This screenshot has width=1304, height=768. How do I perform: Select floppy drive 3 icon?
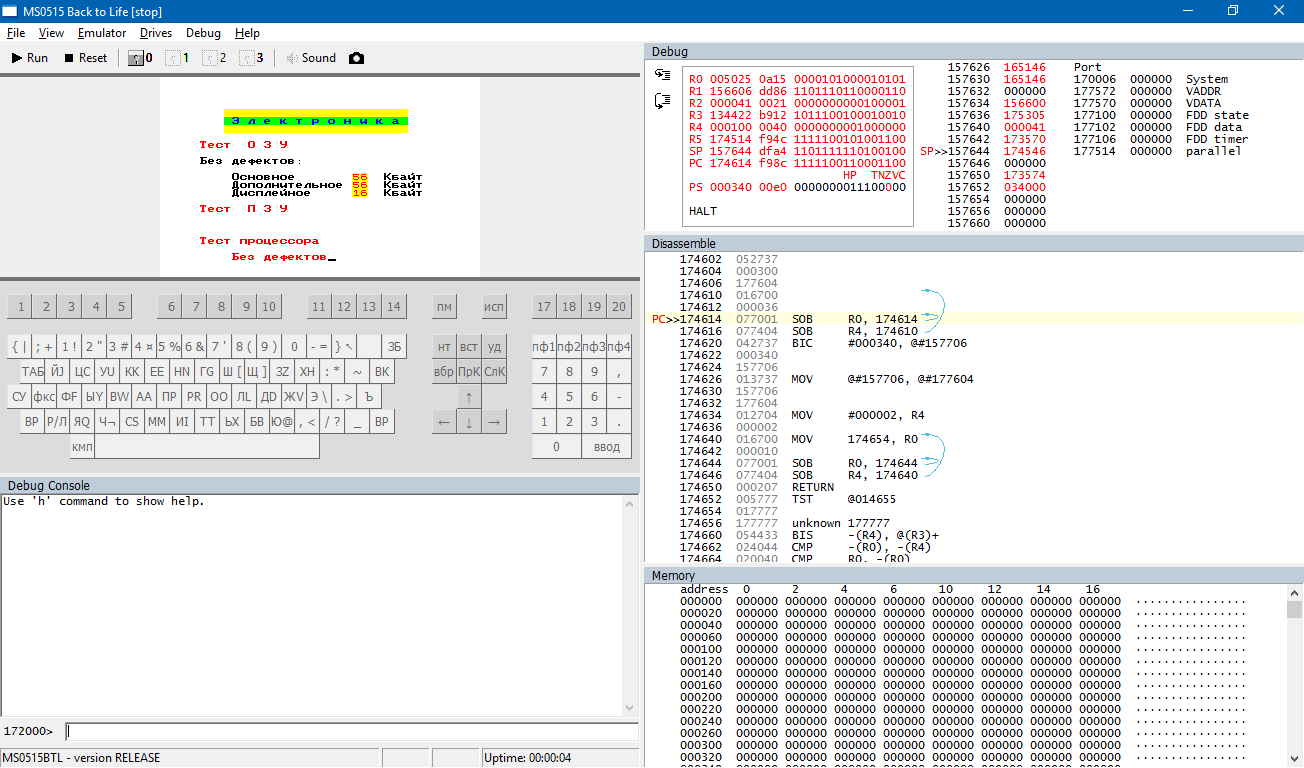[x=251, y=58]
